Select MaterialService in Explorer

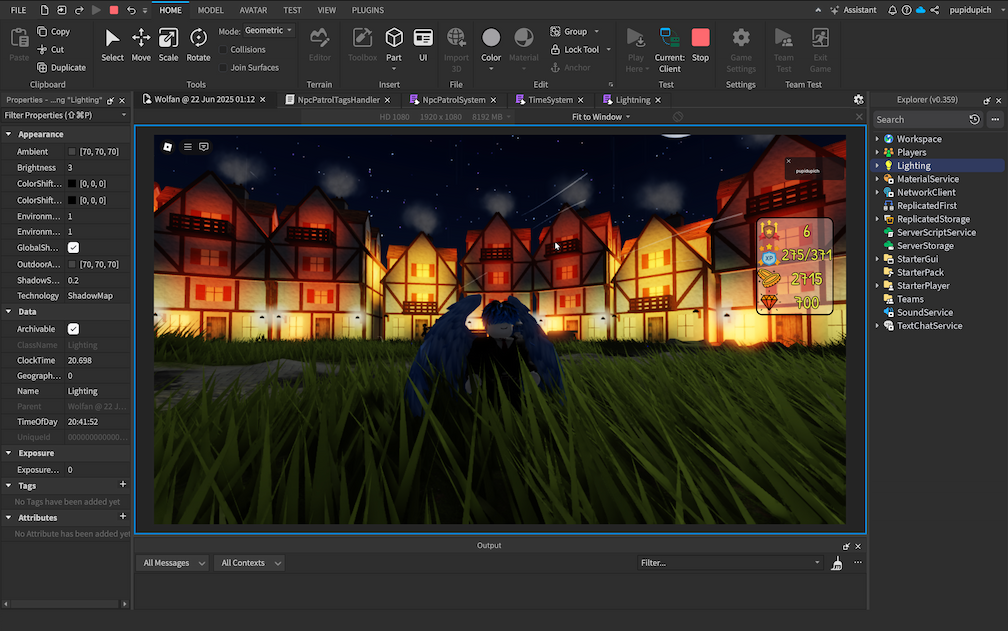pyautogui.click(x=927, y=179)
